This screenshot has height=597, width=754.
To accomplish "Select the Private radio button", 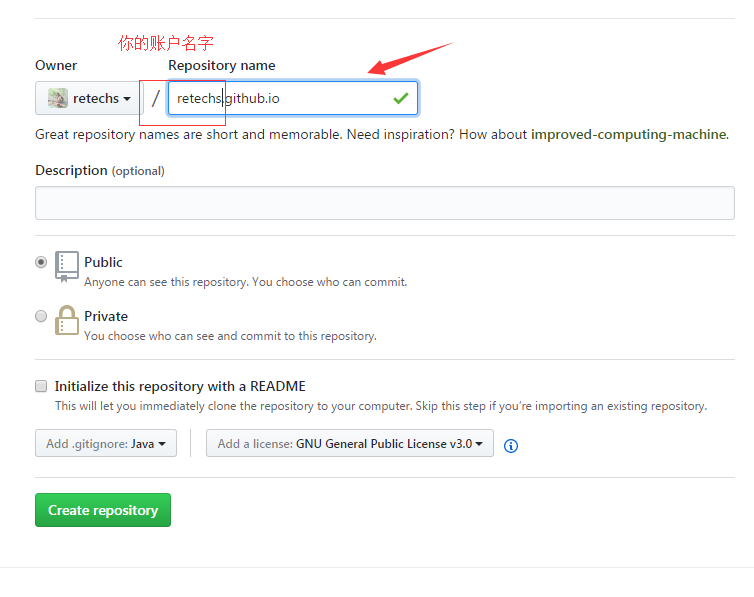I will pyautogui.click(x=41, y=316).
